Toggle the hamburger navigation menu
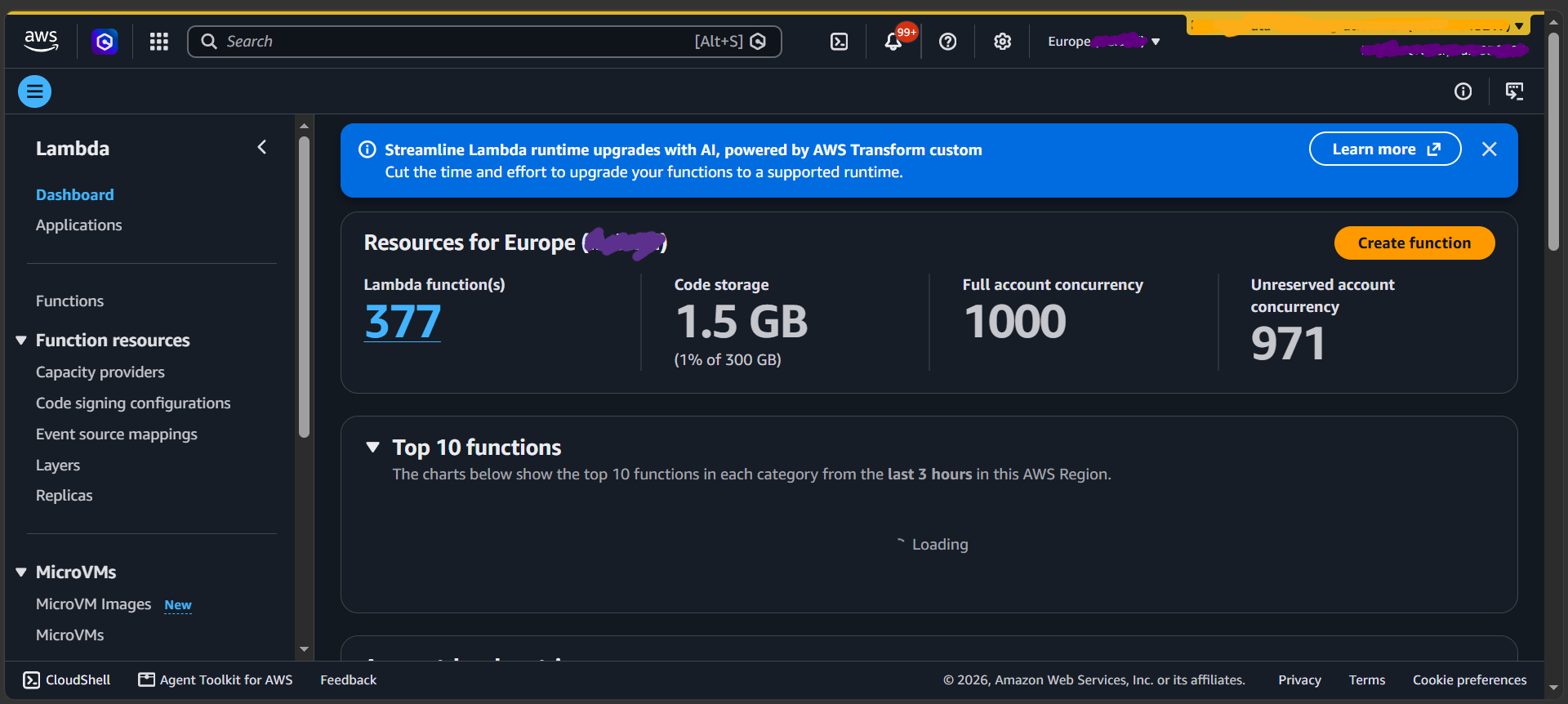 34,91
